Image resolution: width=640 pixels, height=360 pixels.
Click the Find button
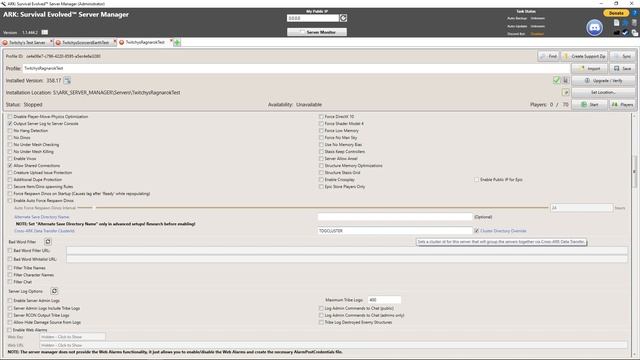[548, 56]
